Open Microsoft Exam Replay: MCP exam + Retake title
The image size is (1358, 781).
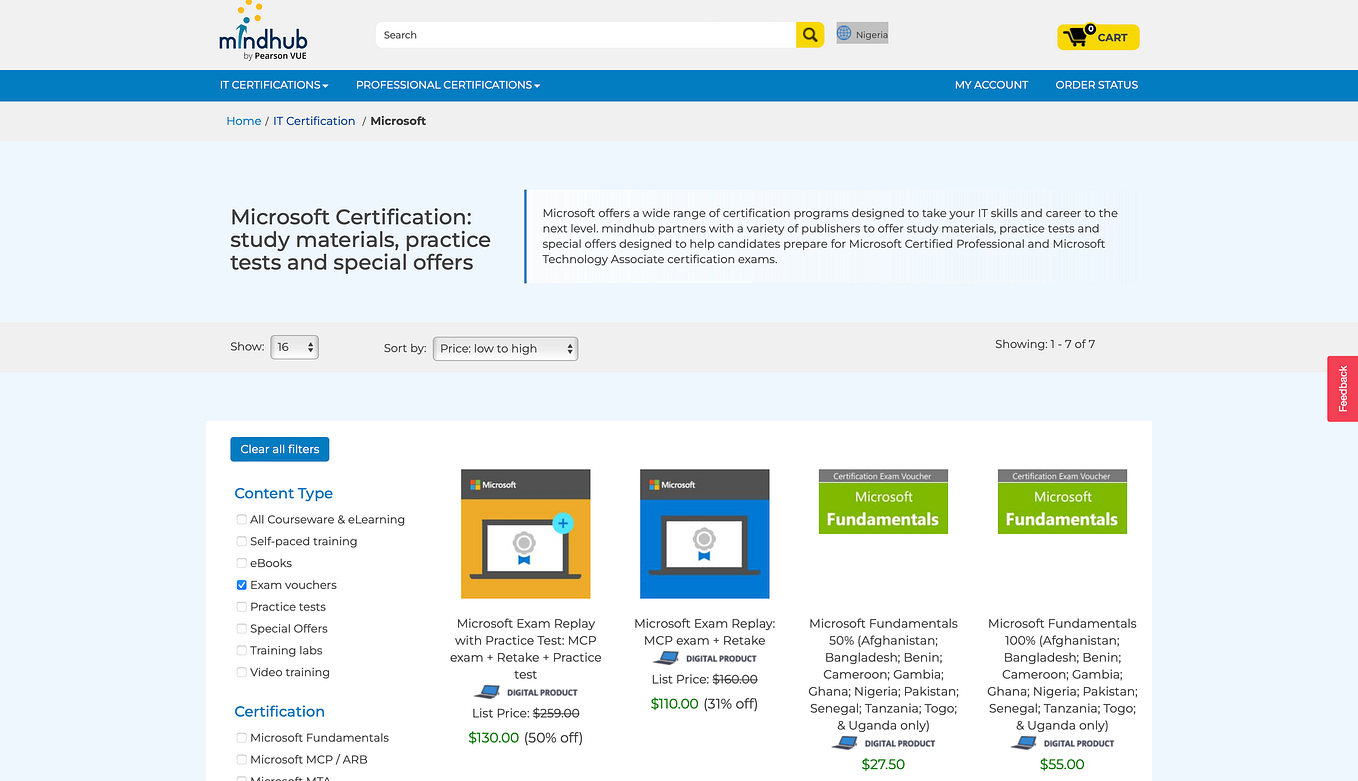click(x=705, y=632)
